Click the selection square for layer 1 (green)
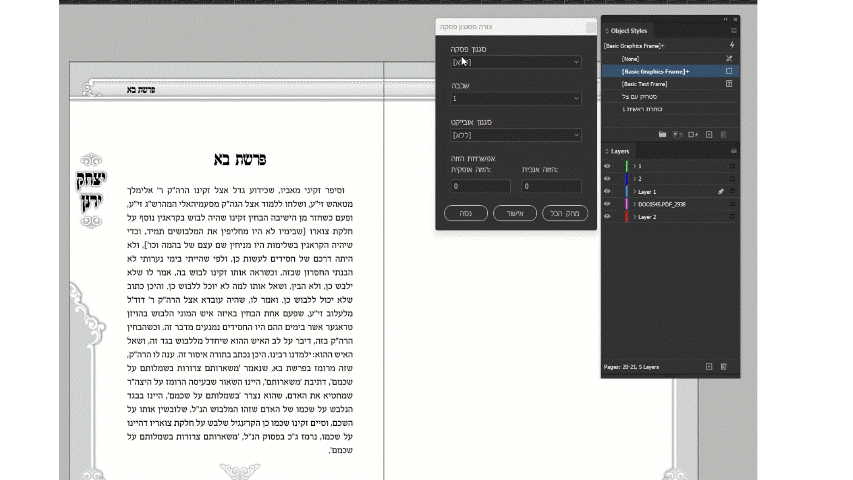 click(x=732, y=166)
